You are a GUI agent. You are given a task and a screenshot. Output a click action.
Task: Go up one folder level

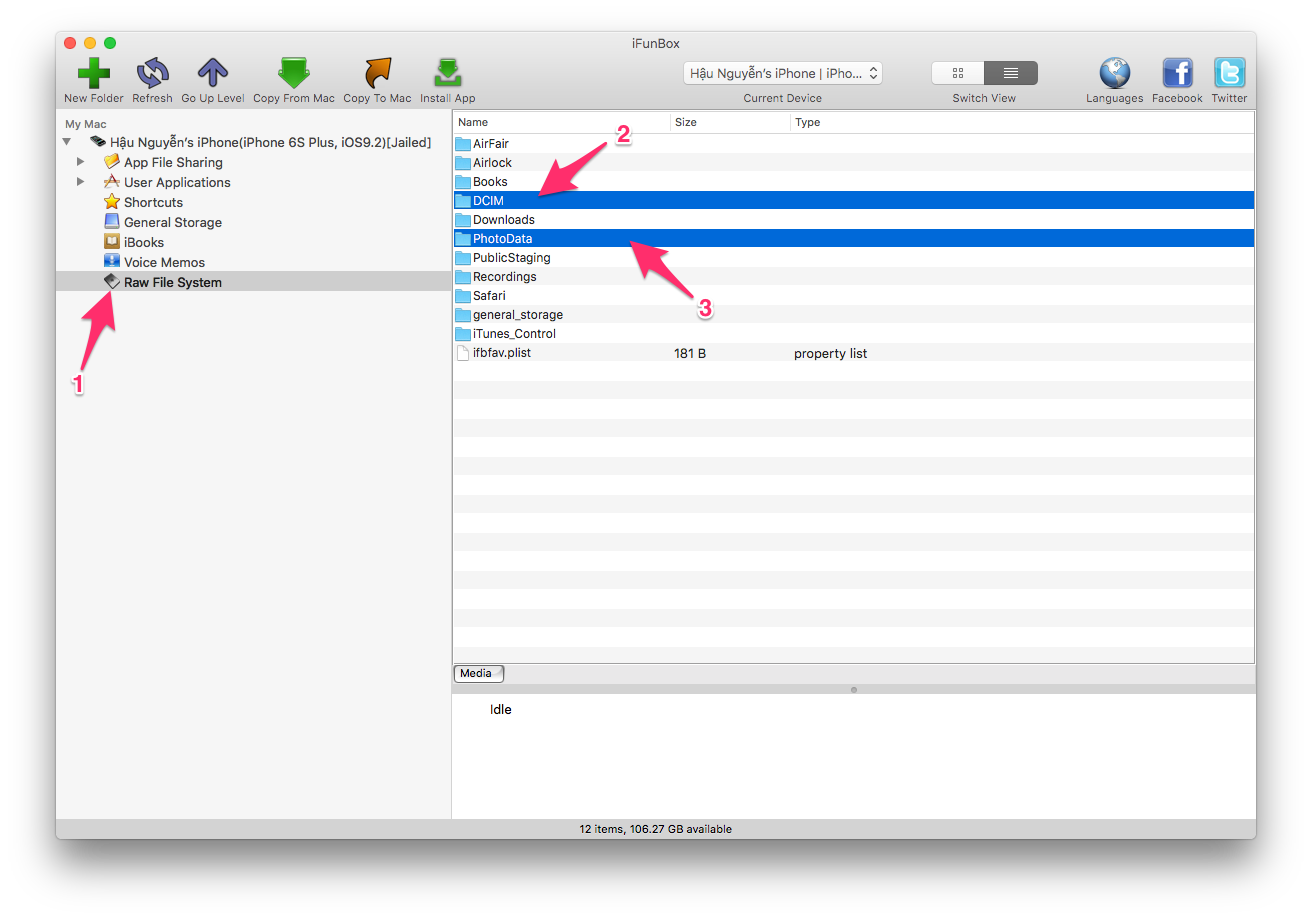[212, 74]
